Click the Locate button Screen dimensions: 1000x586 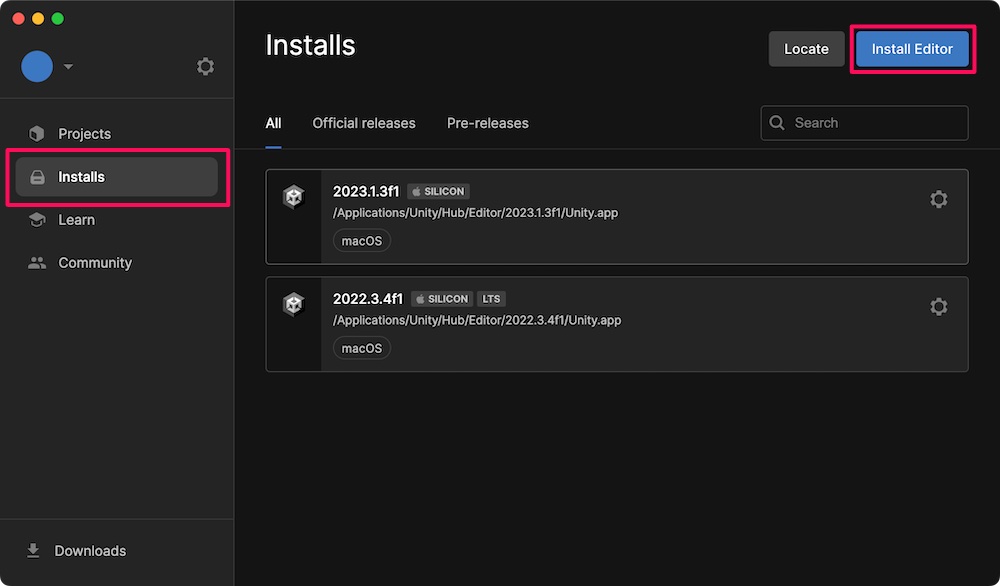(x=806, y=49)
